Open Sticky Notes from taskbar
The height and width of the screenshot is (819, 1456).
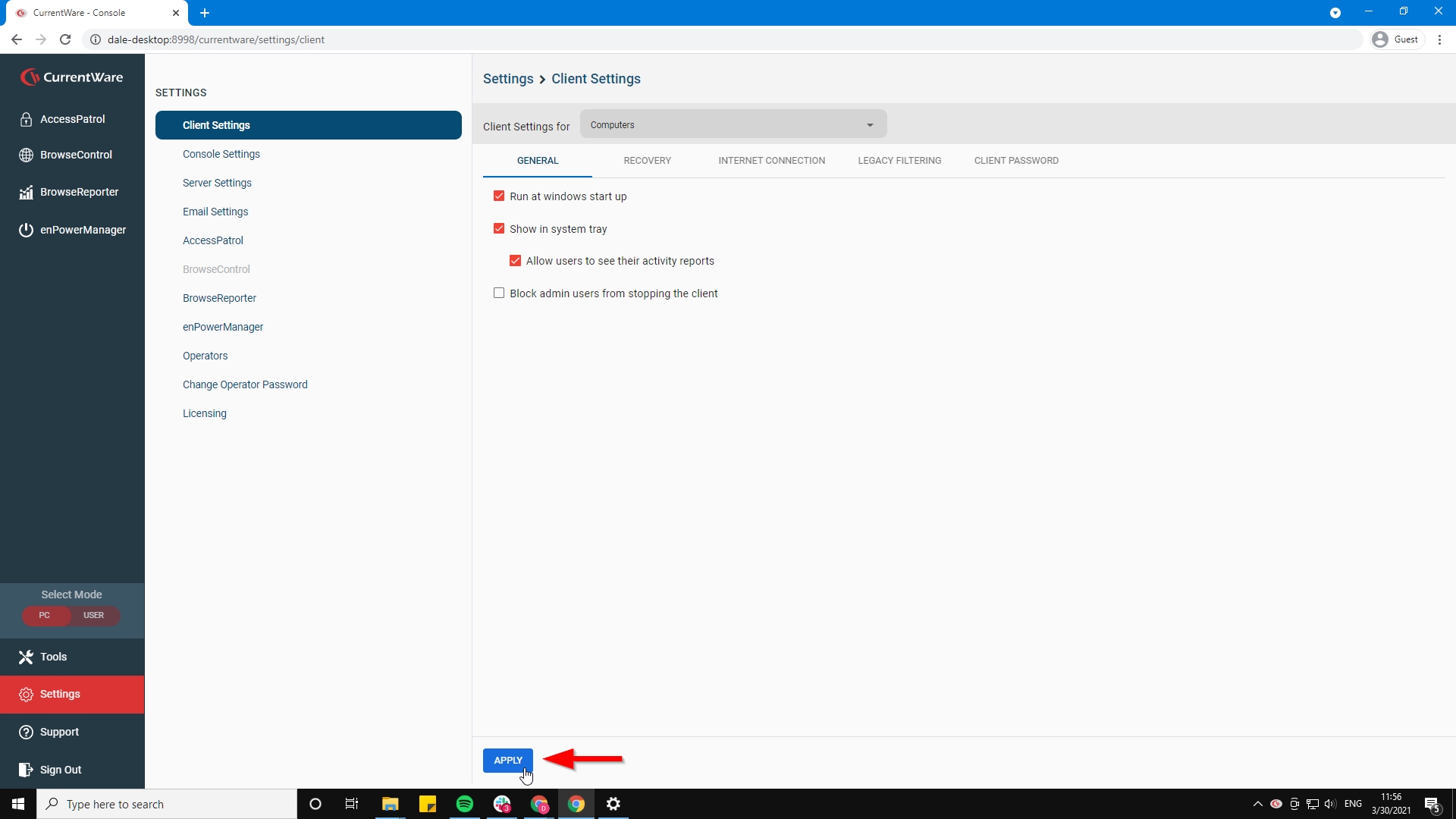(428, 804)
